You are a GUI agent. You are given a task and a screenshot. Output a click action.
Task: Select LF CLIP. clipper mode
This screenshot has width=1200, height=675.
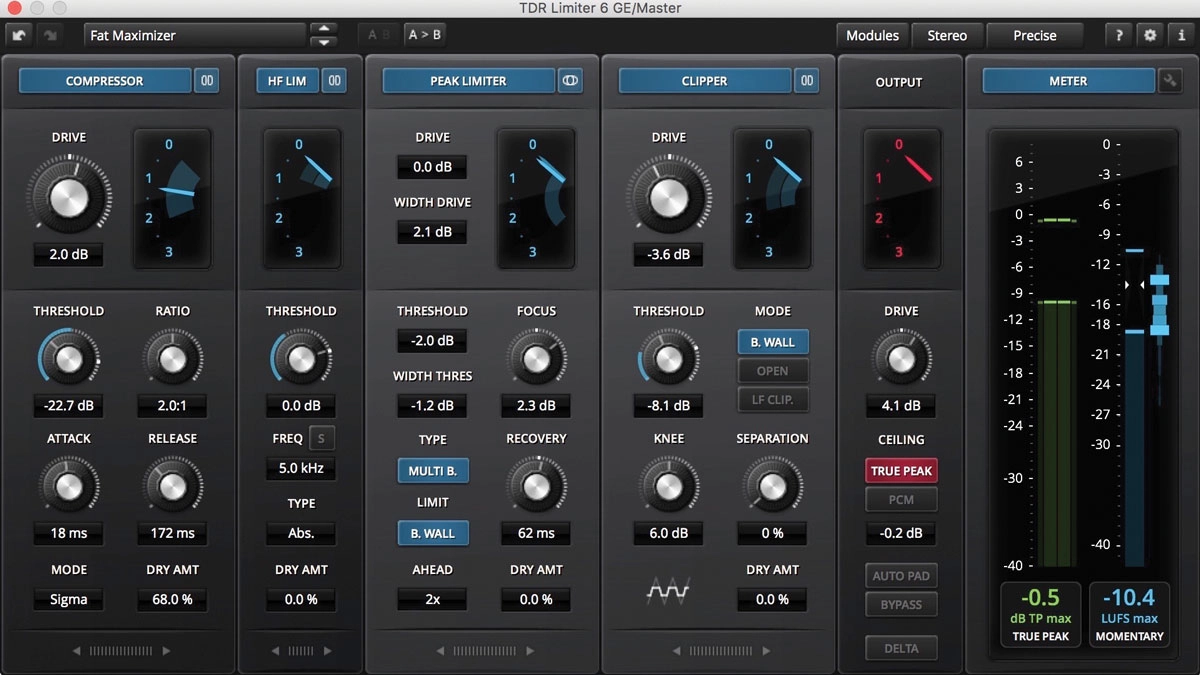coord(773,400)
